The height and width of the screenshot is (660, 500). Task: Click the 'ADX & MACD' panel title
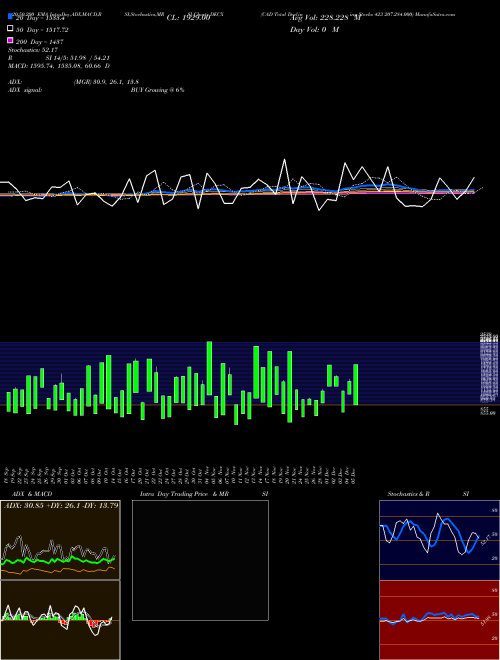click(32, 494)
